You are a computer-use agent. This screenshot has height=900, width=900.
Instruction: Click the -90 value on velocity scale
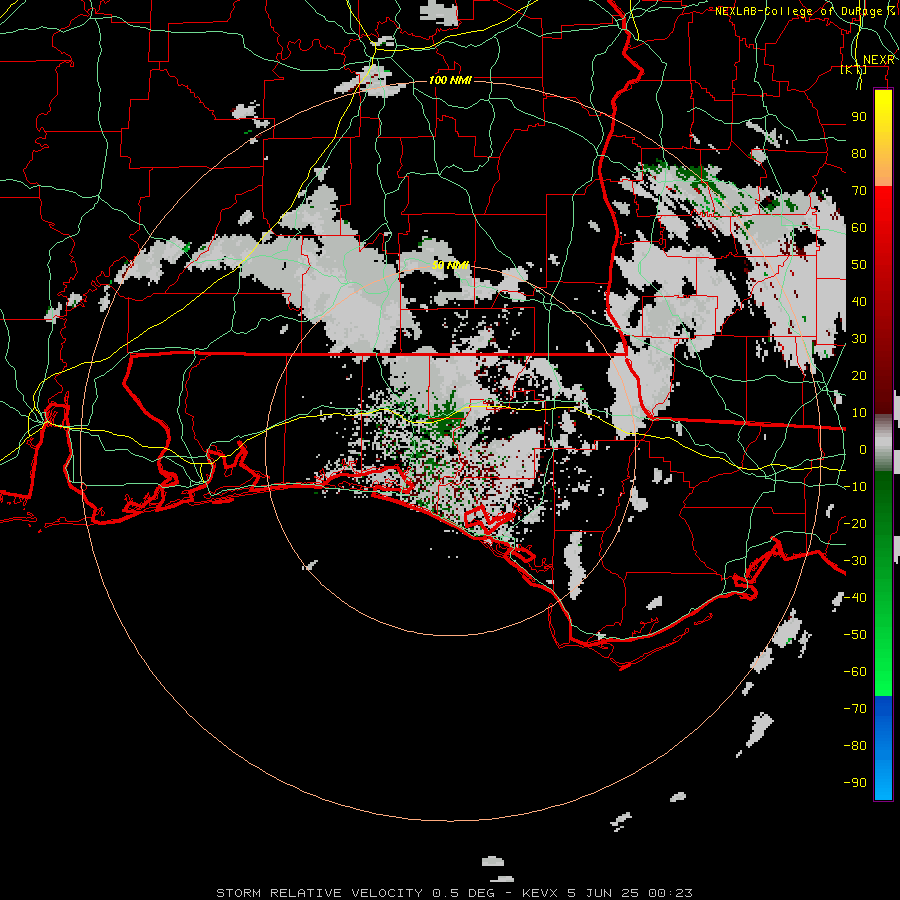(855, 782)
